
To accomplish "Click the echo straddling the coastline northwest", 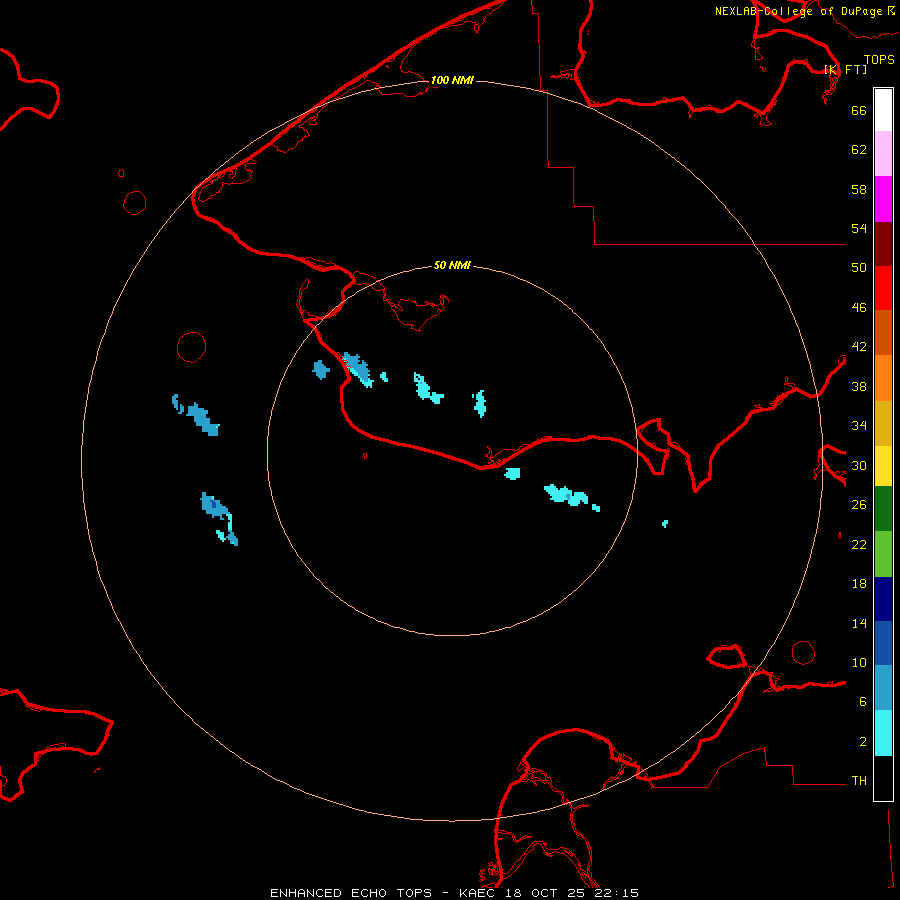I will [358, 370].
